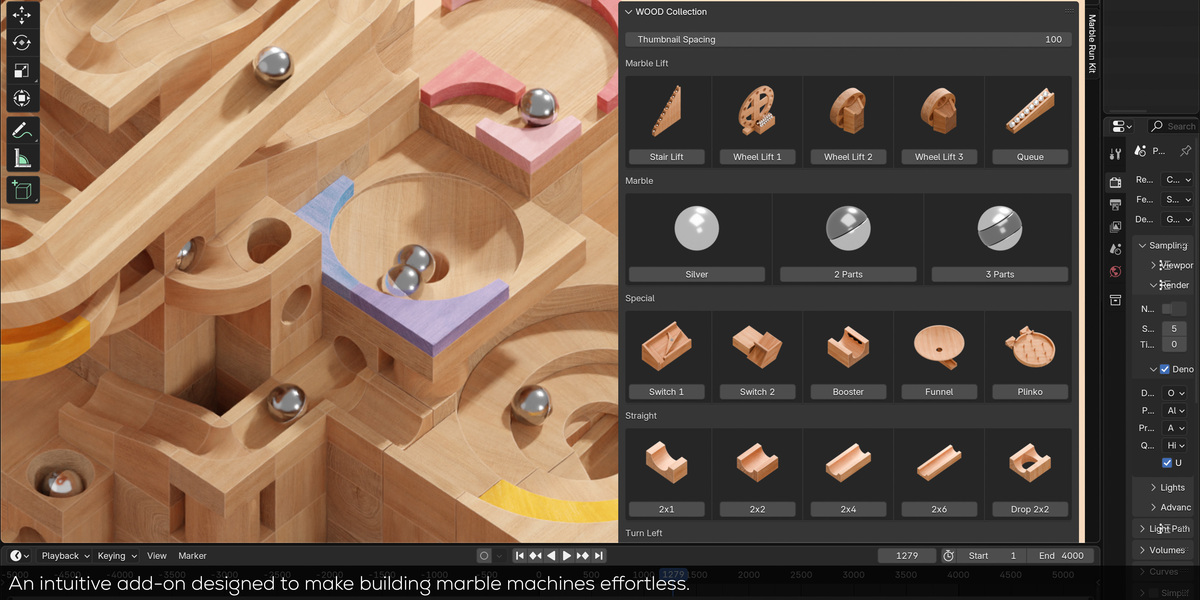The width and height of the screenshot is (1200, 600).
Task: Toggle the Denoise checkbox
Action: point(1165,369)
